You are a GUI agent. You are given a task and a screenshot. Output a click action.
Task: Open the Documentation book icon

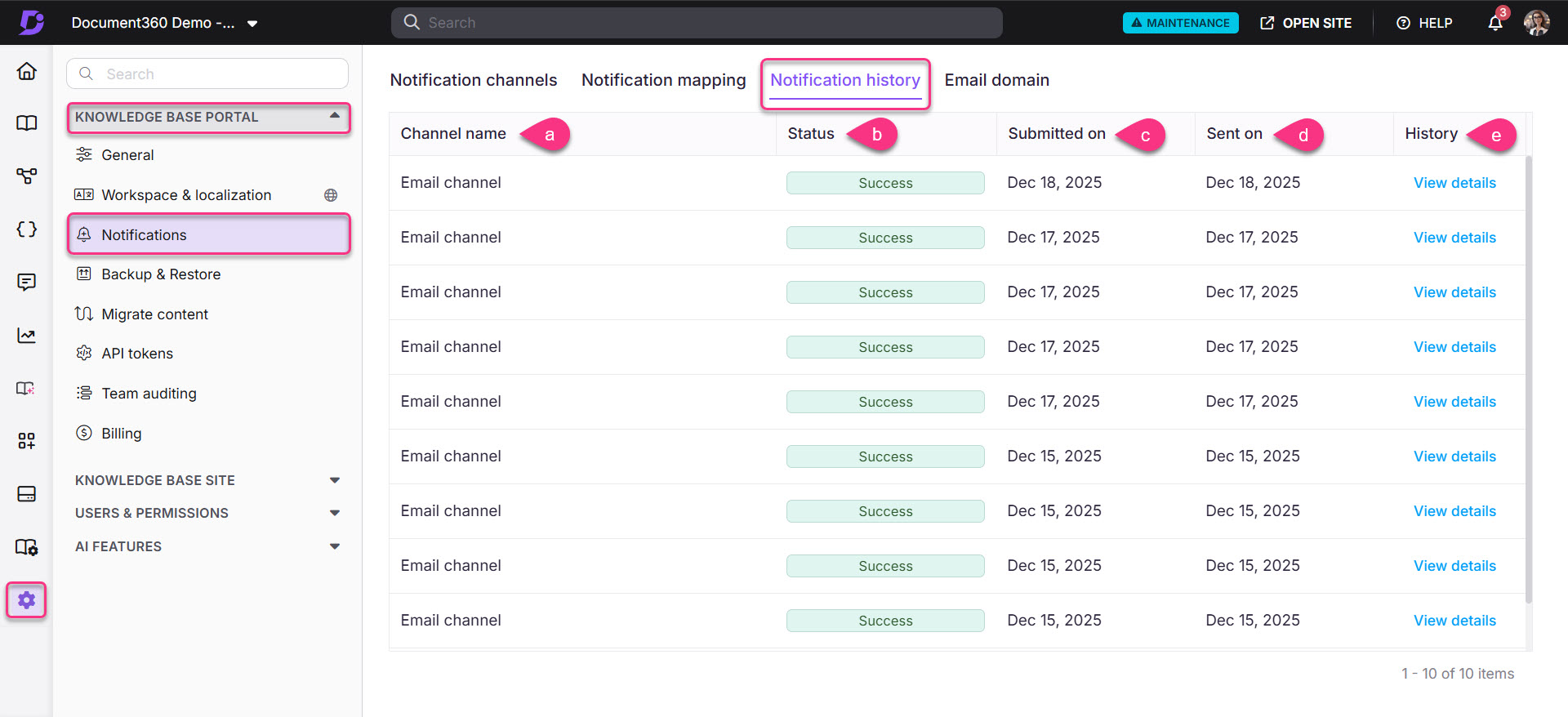click(27, 123)
